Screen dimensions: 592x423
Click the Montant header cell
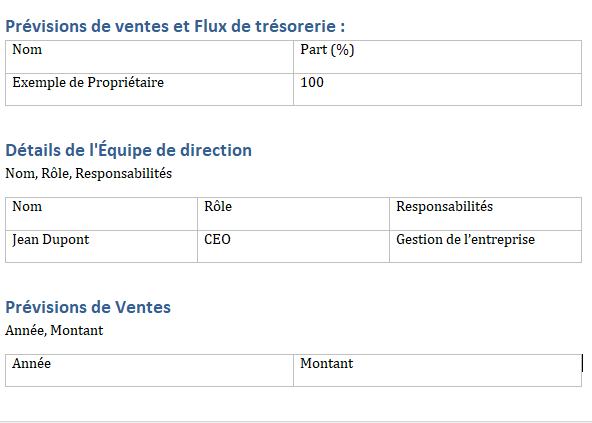click(x=437, y=371)
